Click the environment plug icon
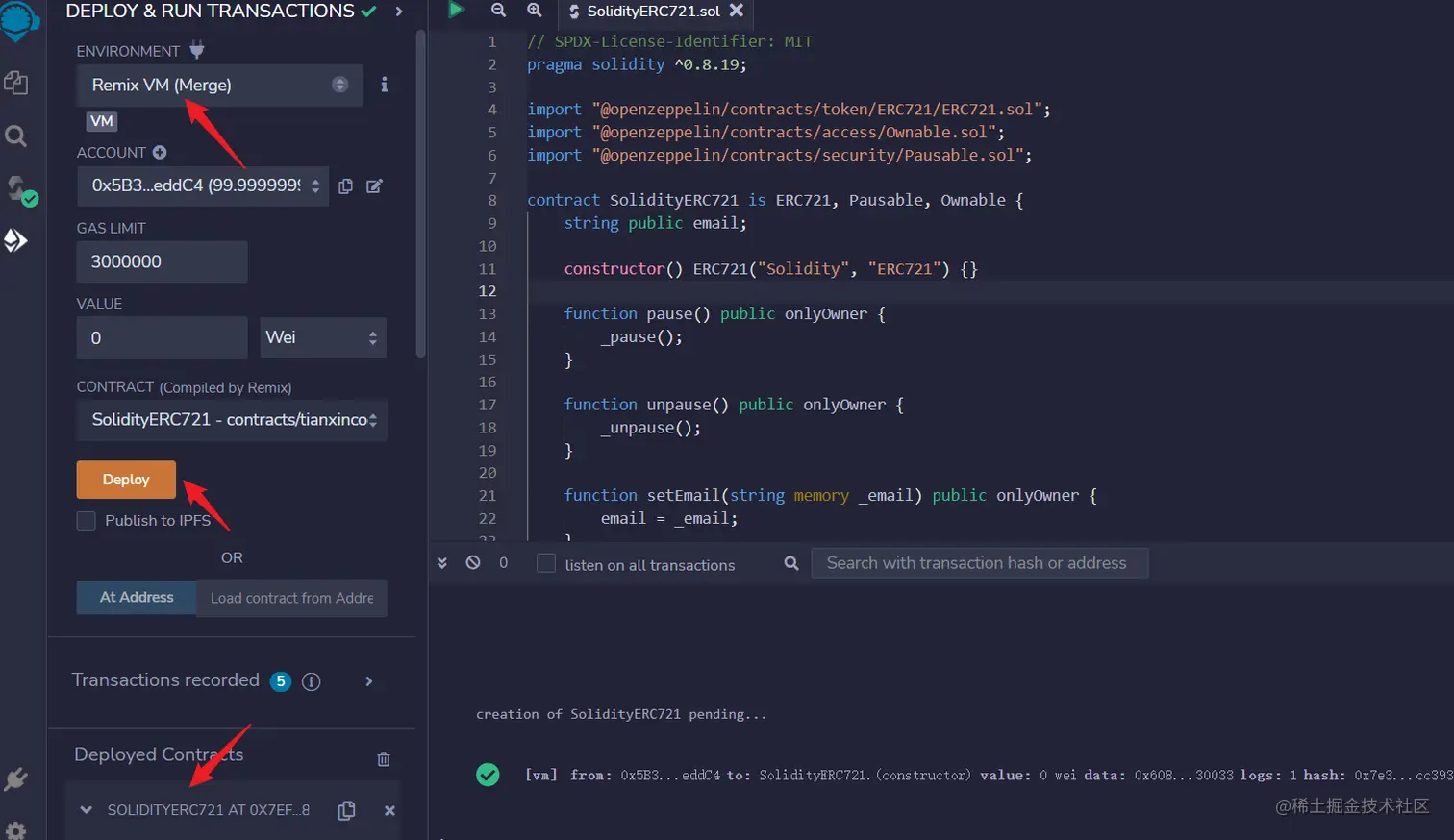This screenshot has height=840, width=1454. [196, 50]
